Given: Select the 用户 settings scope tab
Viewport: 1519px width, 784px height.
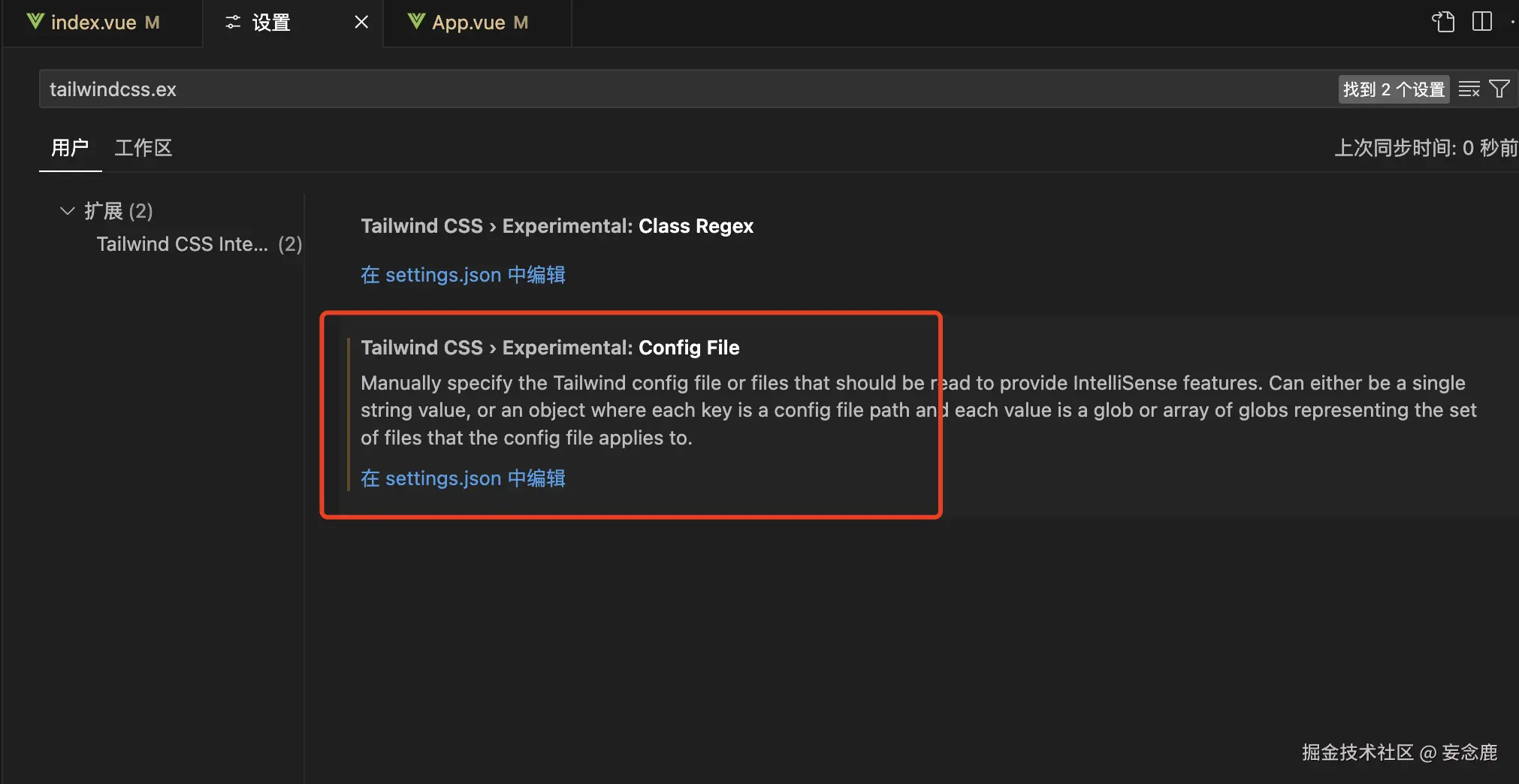Looking at the screenshot, I should (70, 148).
